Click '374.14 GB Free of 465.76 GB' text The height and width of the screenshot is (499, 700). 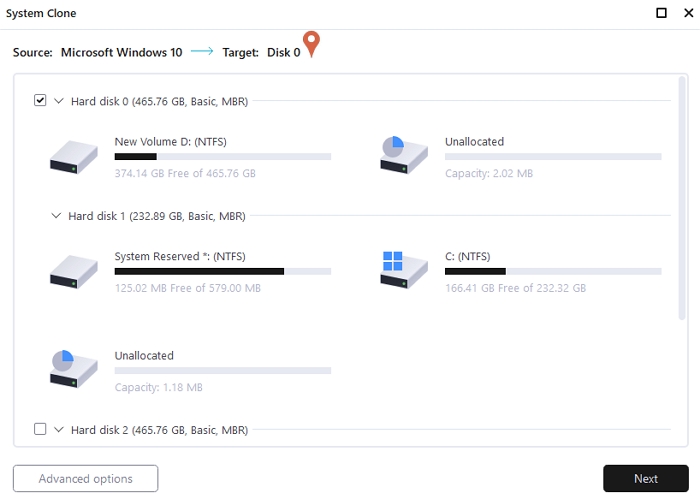[185, 173]
